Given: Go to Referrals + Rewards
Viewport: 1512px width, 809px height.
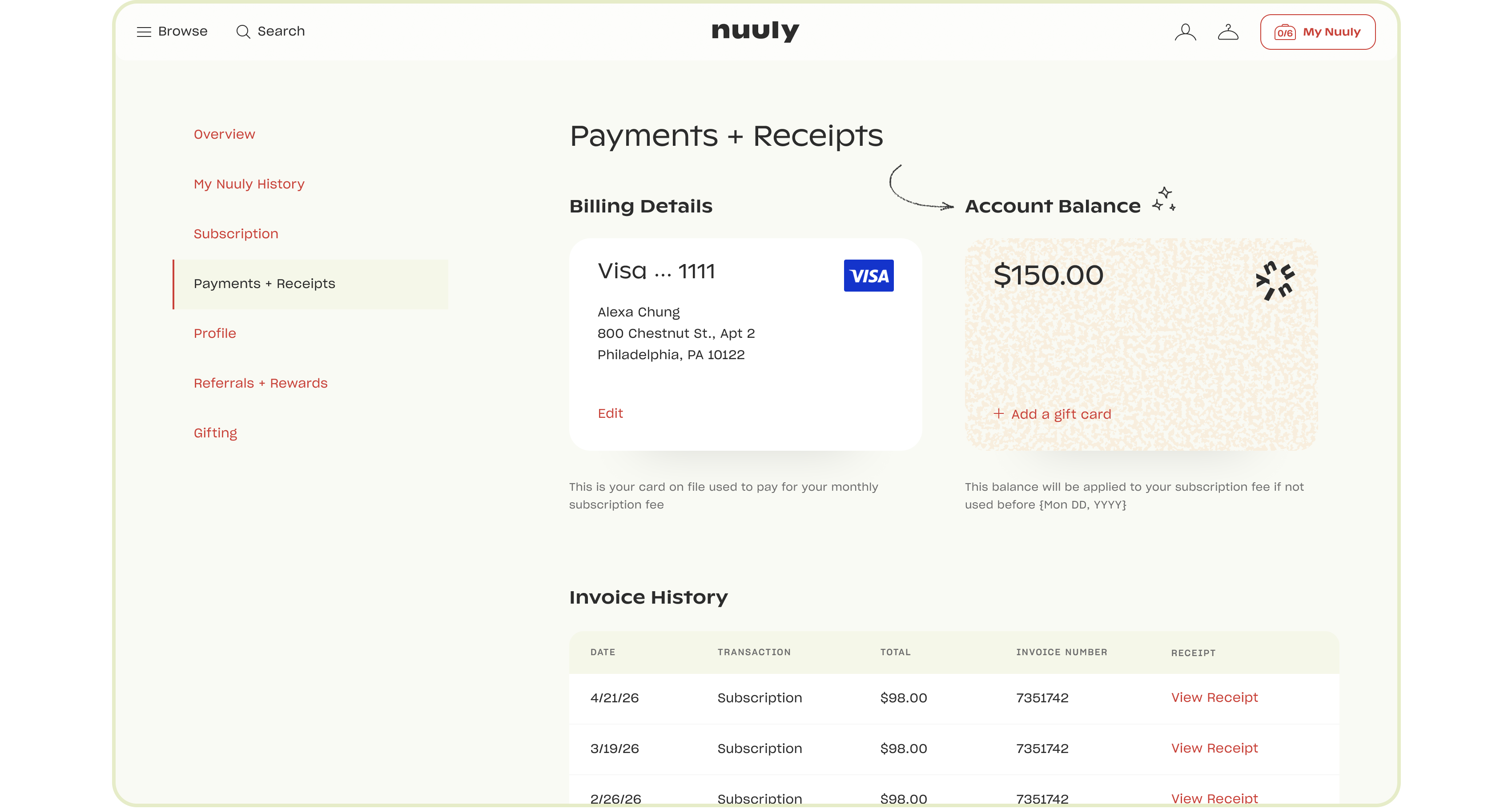Looking at the screenshot, I should pos(261,383).
